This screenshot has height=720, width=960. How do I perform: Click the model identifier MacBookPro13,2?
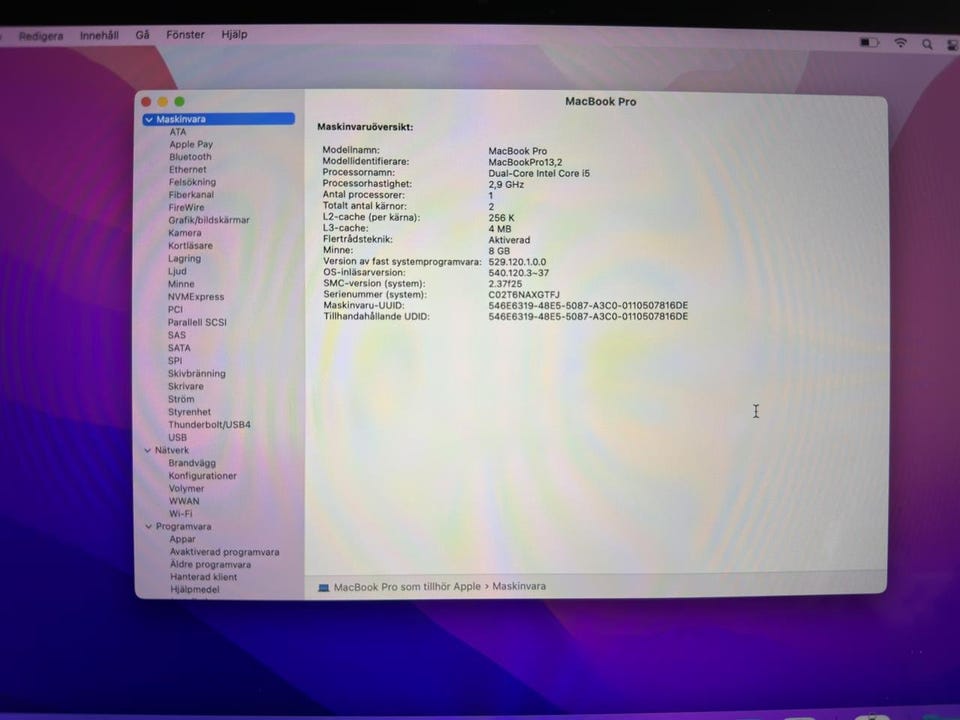525,162
